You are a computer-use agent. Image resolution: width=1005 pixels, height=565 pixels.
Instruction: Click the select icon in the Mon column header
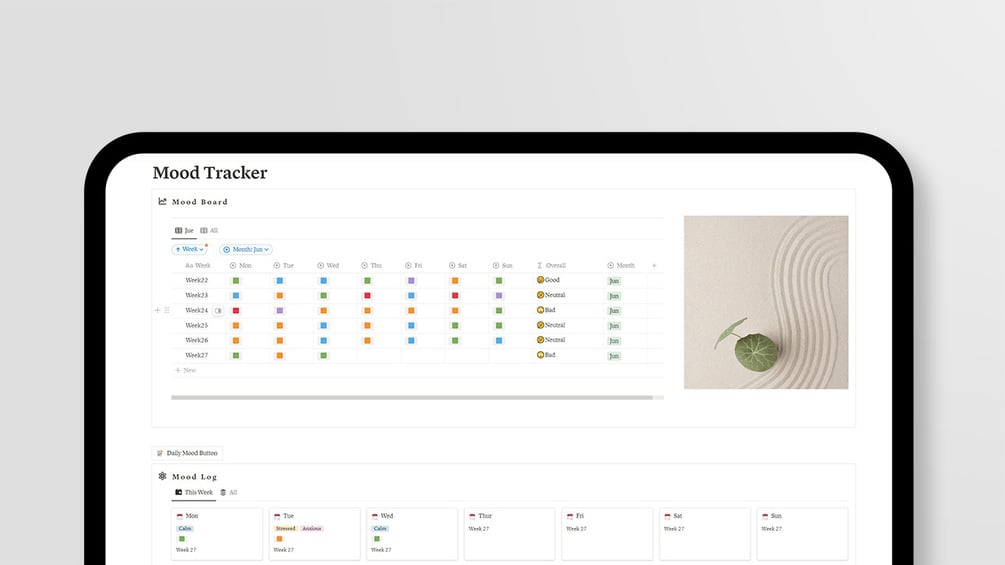point(233,265)
